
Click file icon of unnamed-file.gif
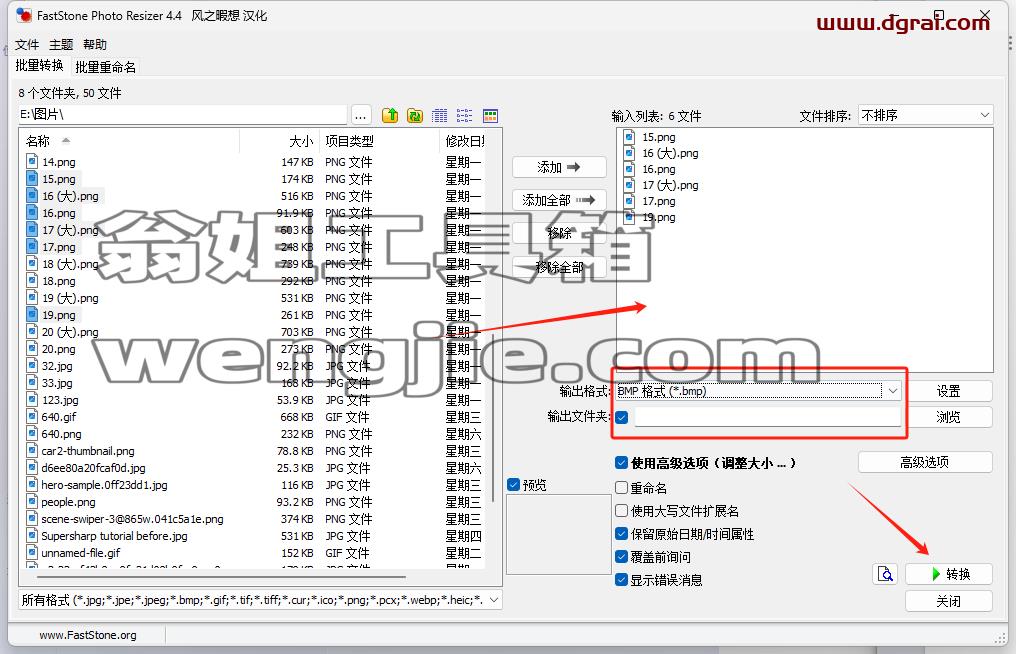coord(32,552)
